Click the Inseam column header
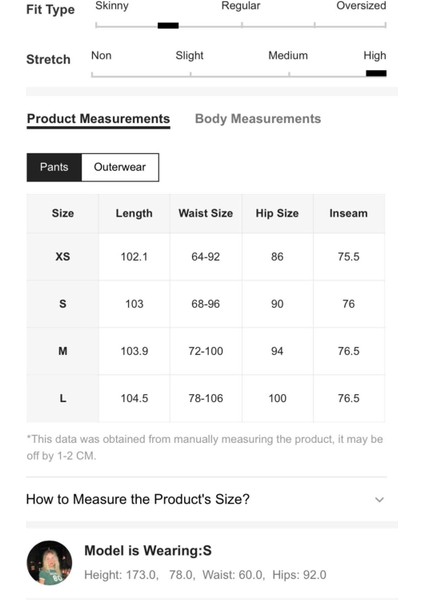This screenshot has width=424, height=600. click(349, 214)
